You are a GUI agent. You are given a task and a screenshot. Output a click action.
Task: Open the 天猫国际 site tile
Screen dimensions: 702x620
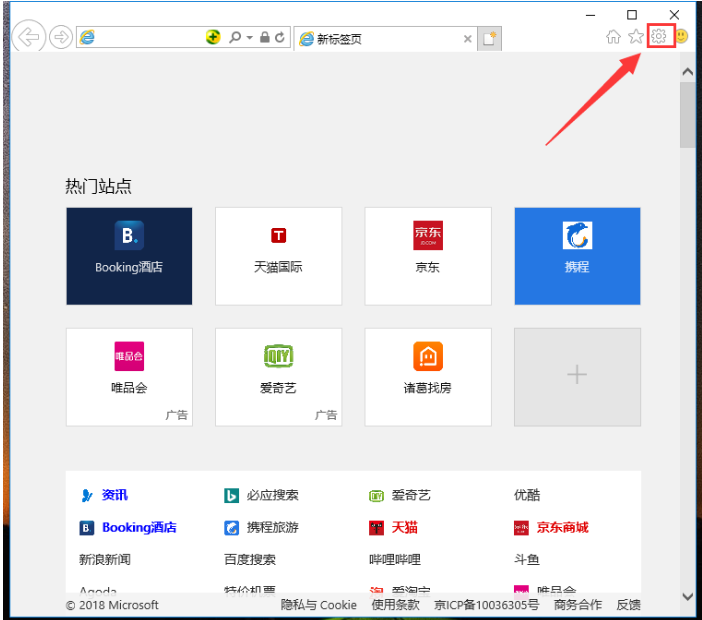pos(278,256)
